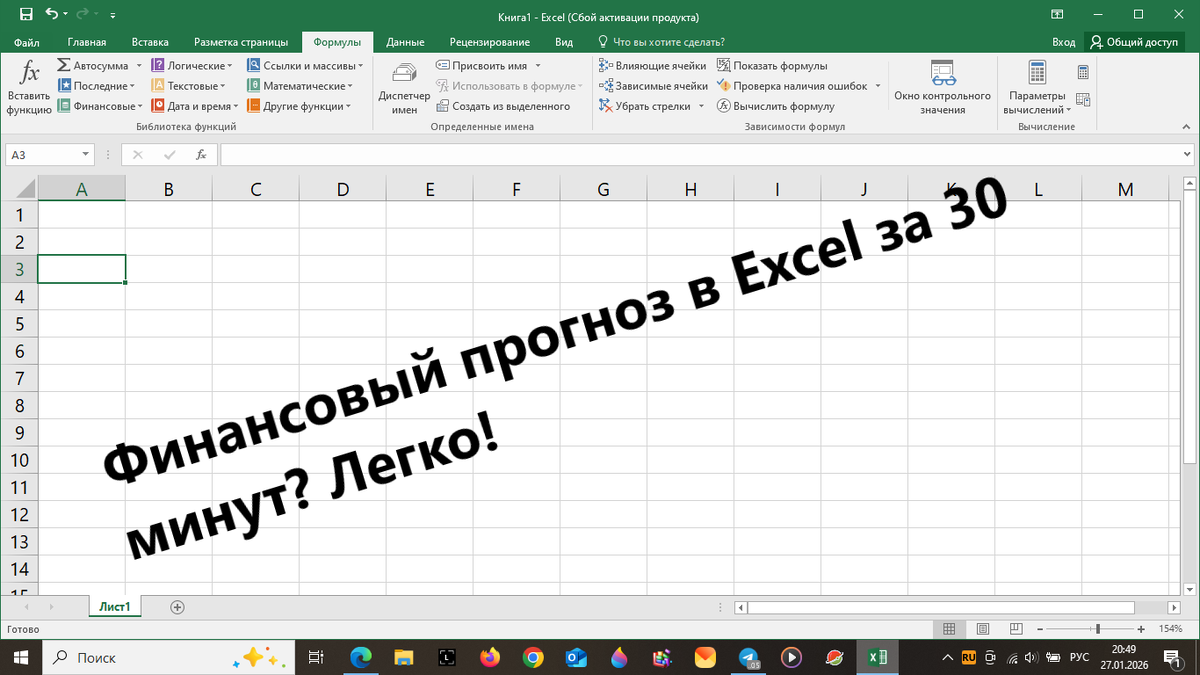Switch to the Вставка tab
The width and height of the screenshot is (1200, 675).
pyautogui.click(x=150, y=42)
